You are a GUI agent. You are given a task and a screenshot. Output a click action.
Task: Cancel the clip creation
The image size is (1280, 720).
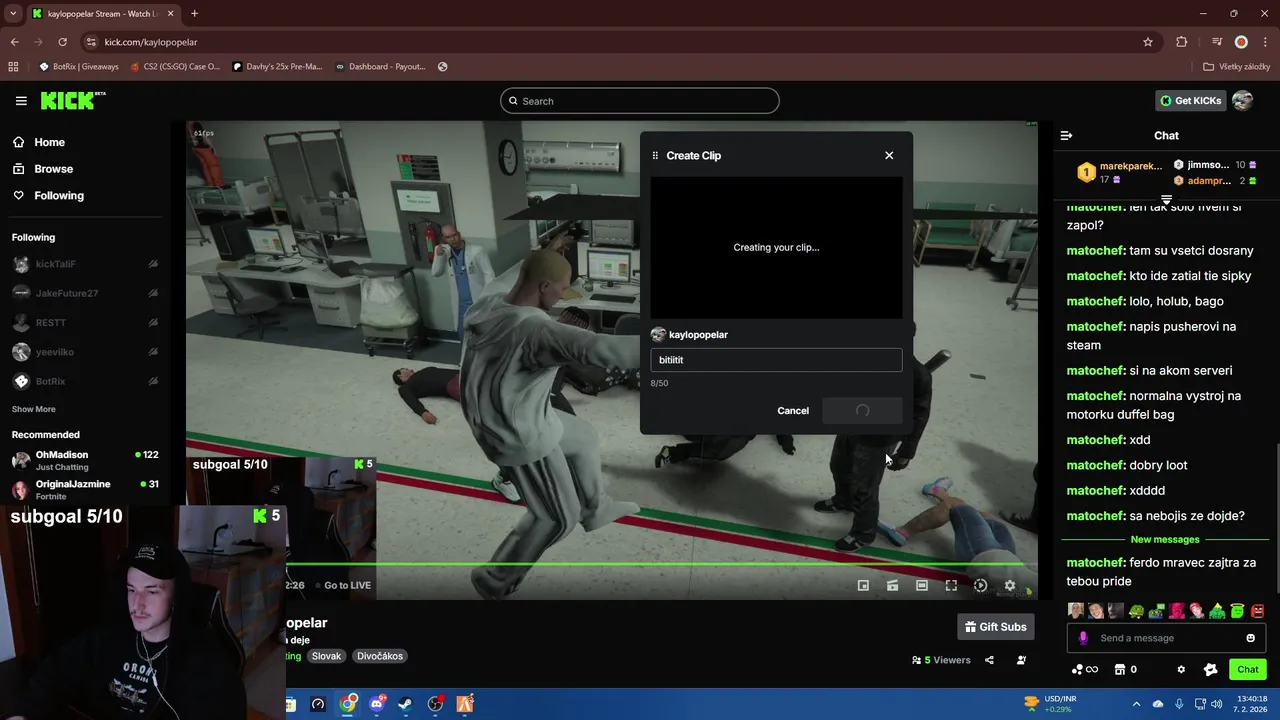pos(793,411)
